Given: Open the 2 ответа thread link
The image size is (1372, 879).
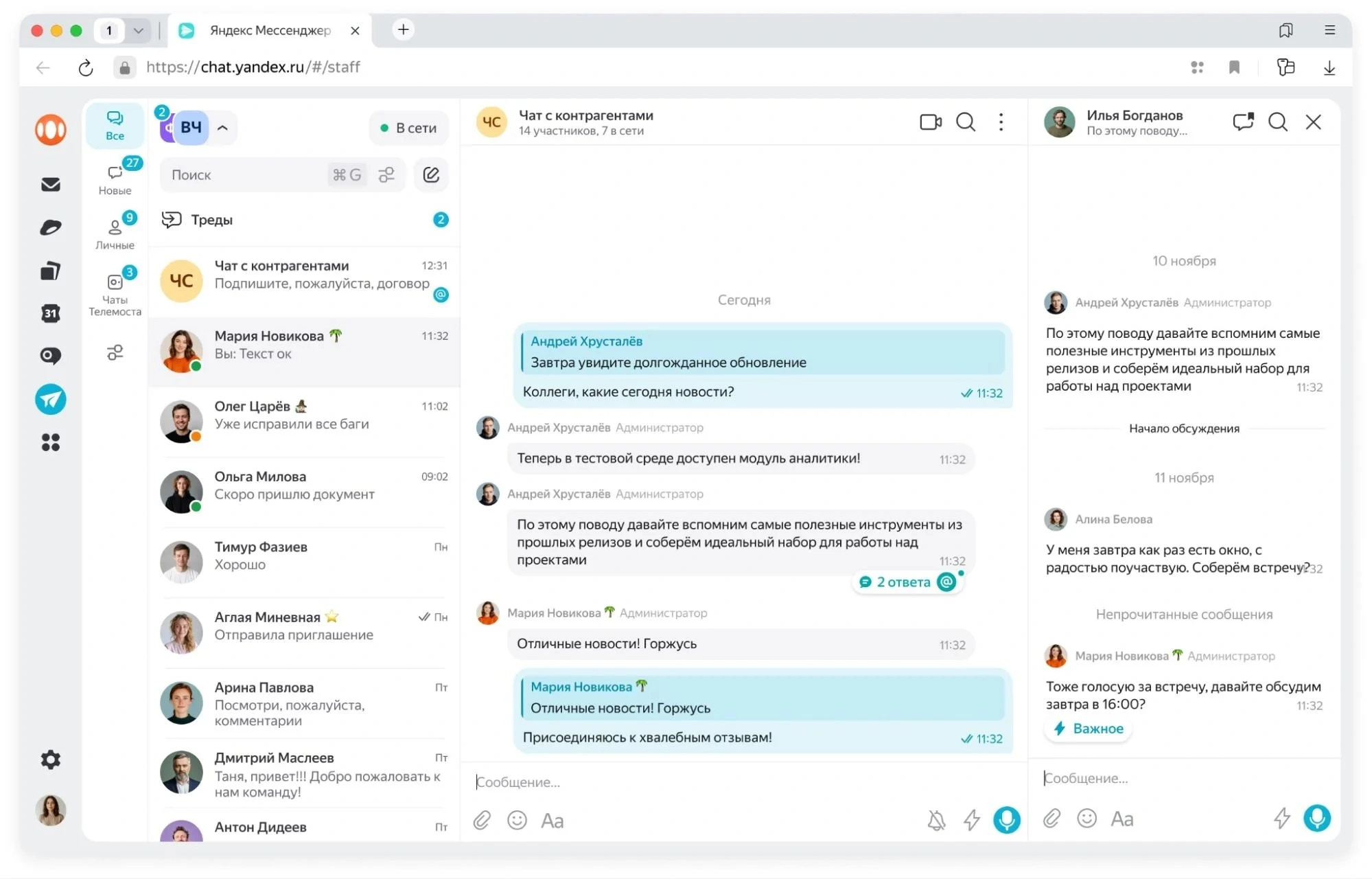Looking at the screenshot, I should pos(903,582).
